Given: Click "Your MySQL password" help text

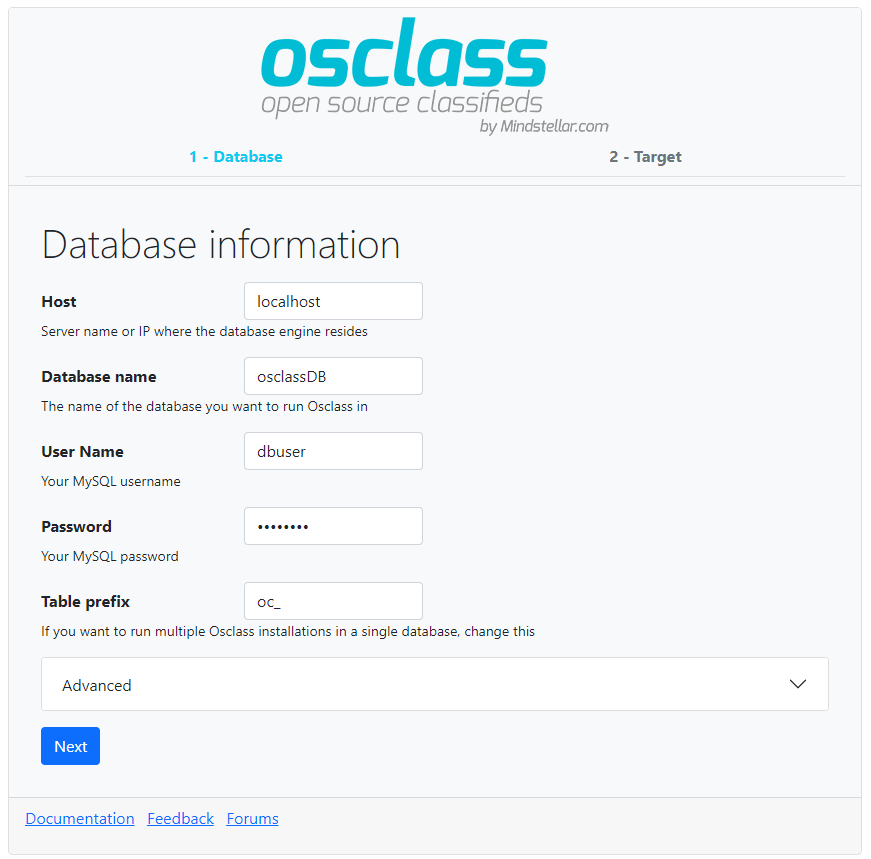Looking at the screenshot, I should point(110,557).
